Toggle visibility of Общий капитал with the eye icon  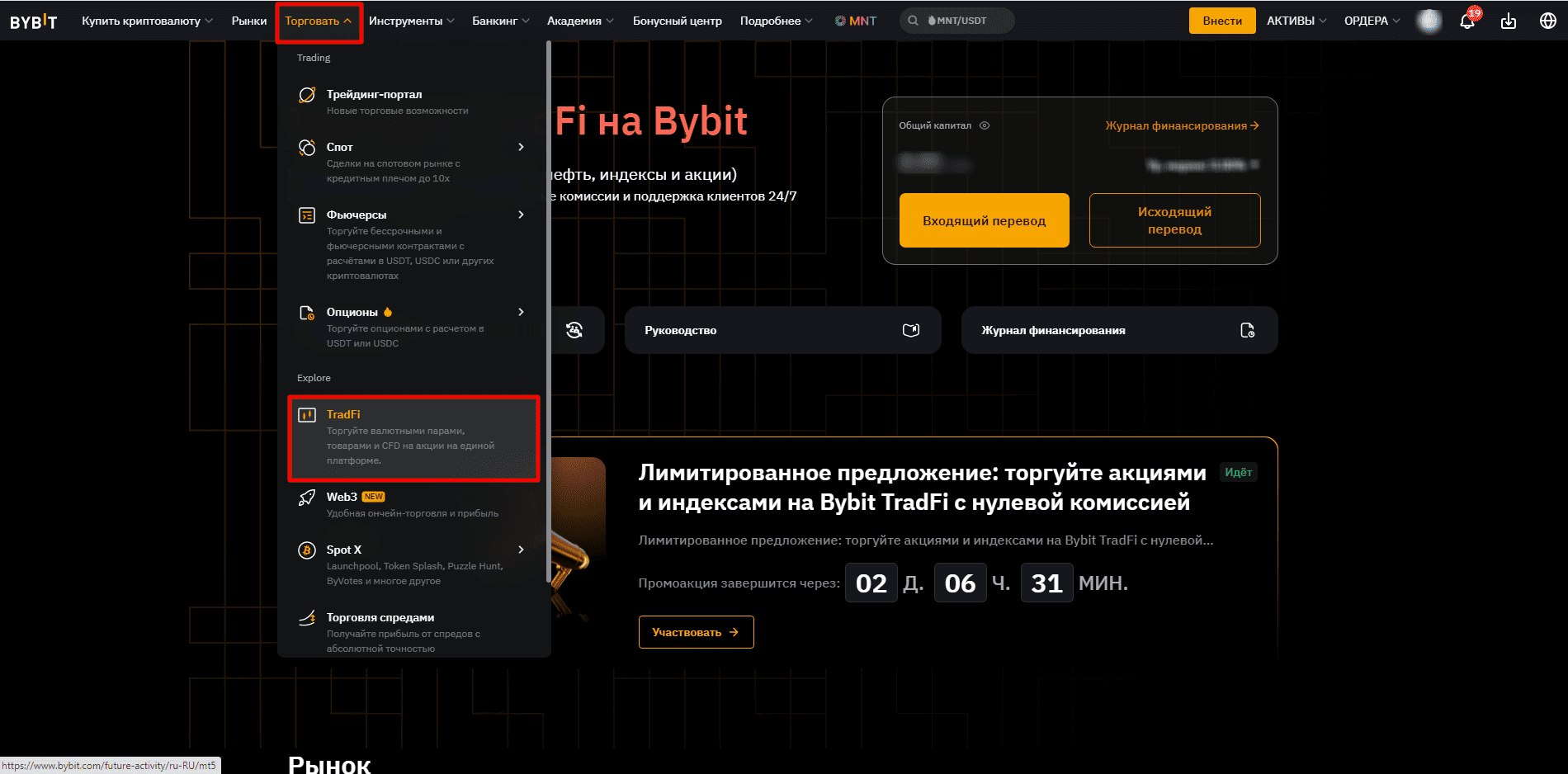coord(985,125)
